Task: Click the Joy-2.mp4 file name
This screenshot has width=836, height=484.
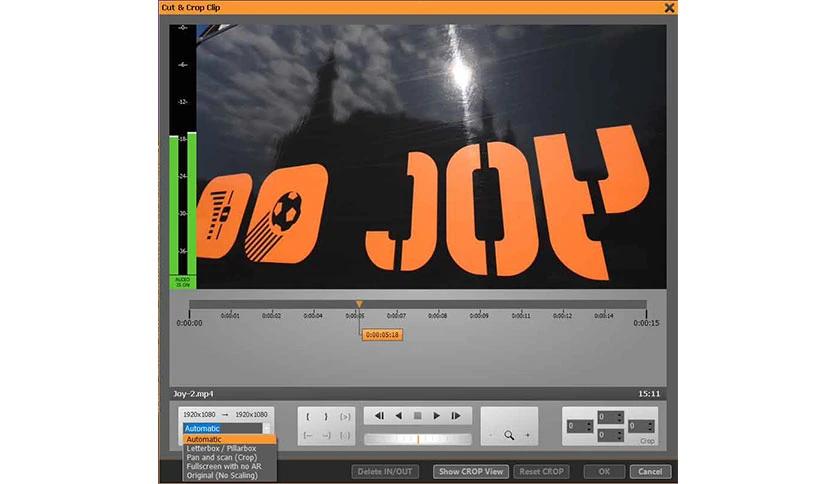Action: point(193,394)
